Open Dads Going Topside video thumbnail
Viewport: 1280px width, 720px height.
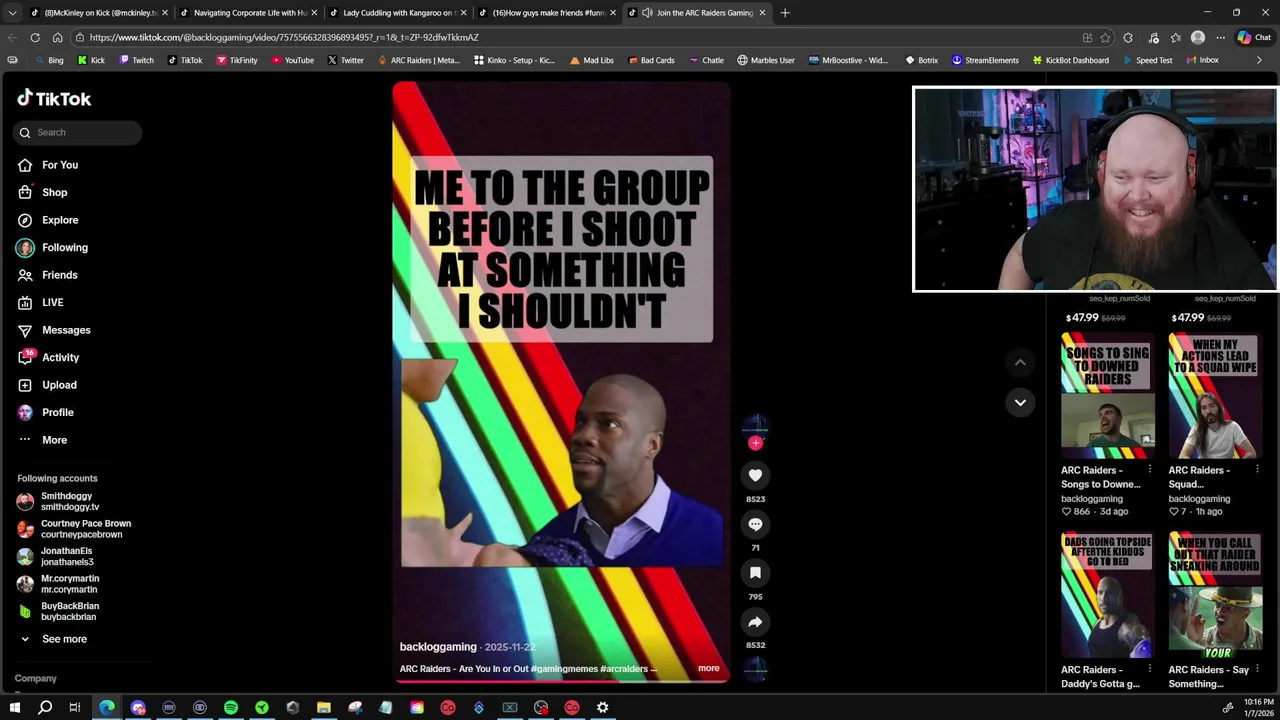[1107, 596]
